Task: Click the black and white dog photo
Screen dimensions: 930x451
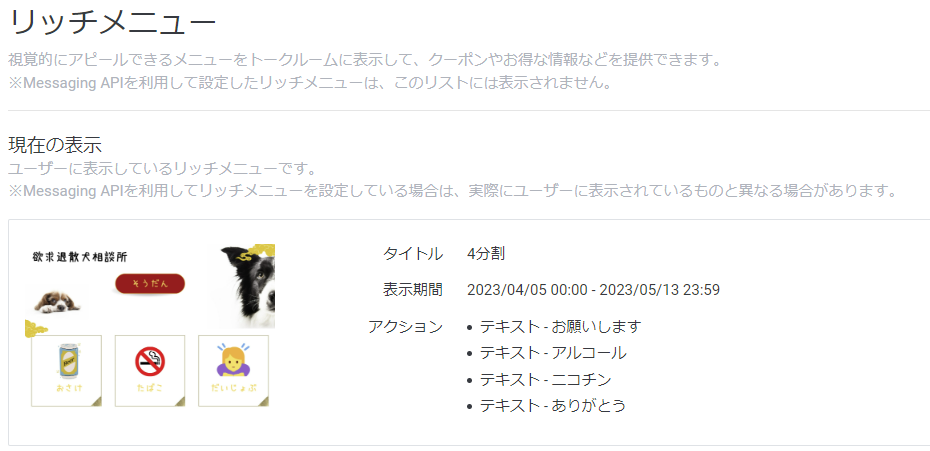Action: pyautogui.click(x=248, y=287)
